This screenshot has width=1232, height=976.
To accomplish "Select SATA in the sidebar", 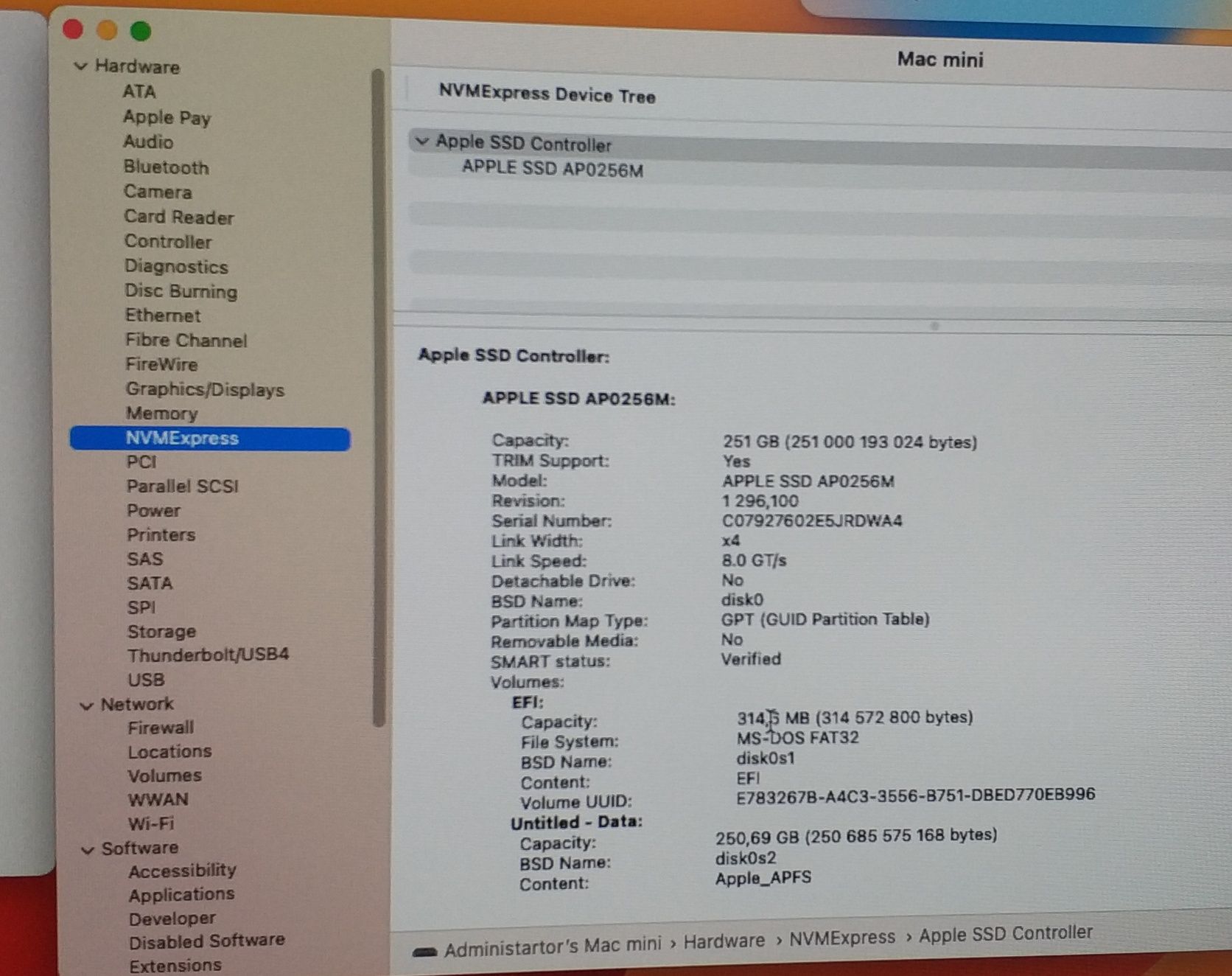I will pos(150,583).
